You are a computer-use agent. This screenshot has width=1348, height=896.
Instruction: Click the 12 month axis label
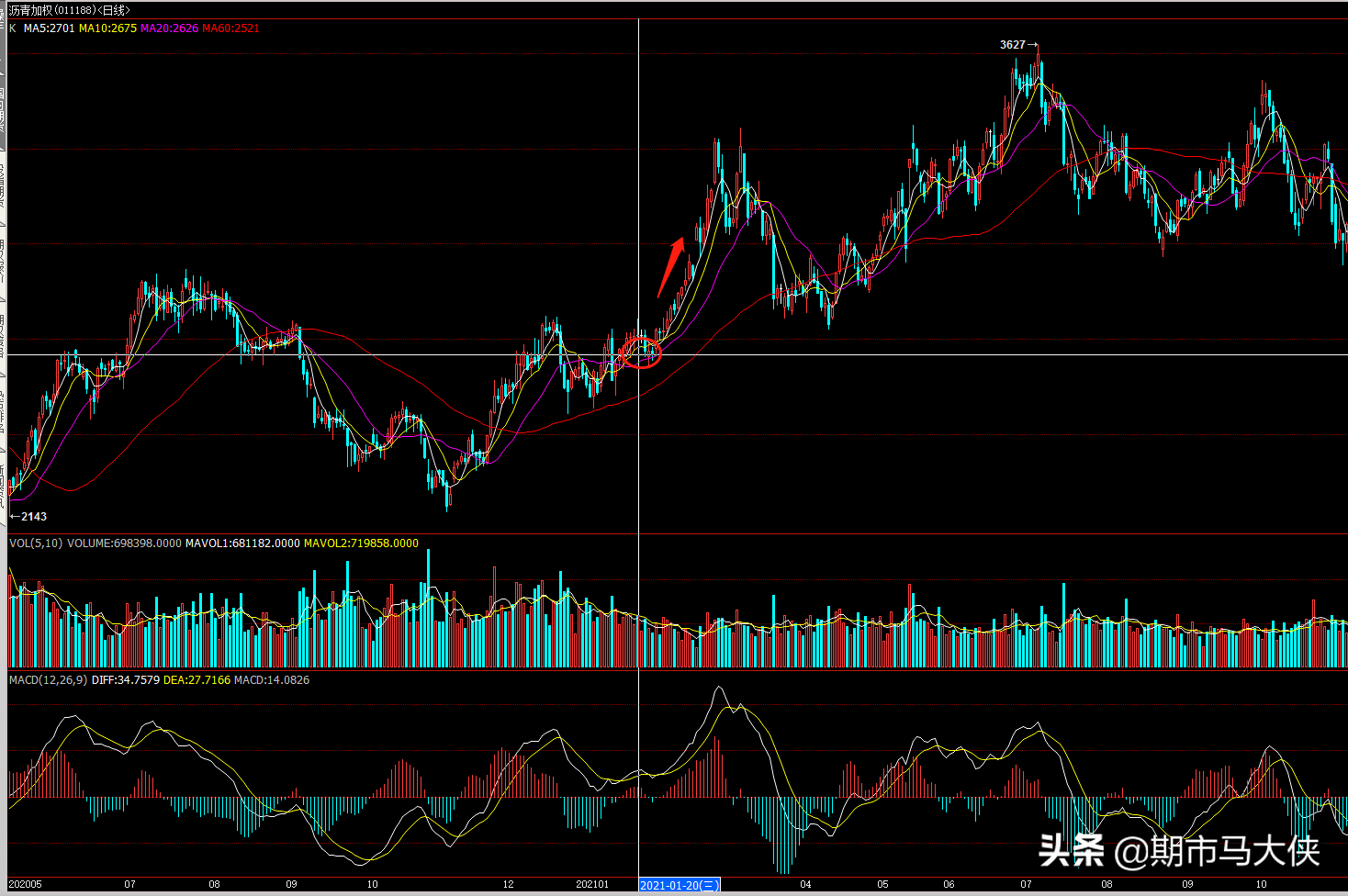509,885
